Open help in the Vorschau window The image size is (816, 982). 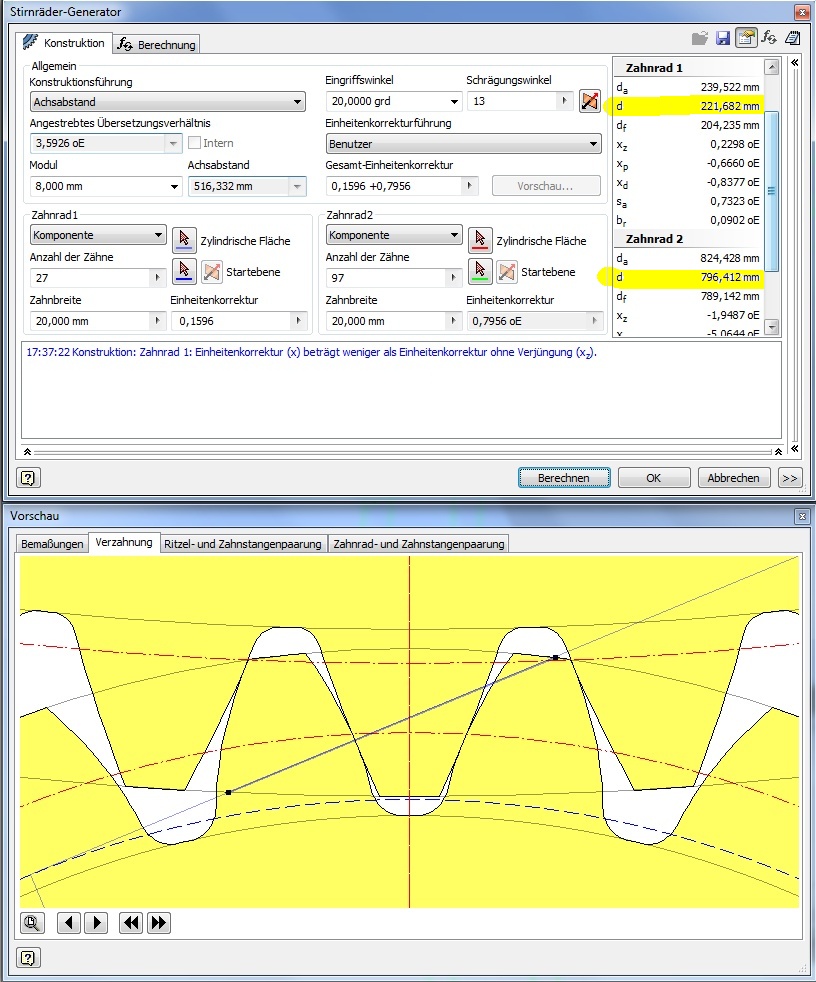coord(28,957)
